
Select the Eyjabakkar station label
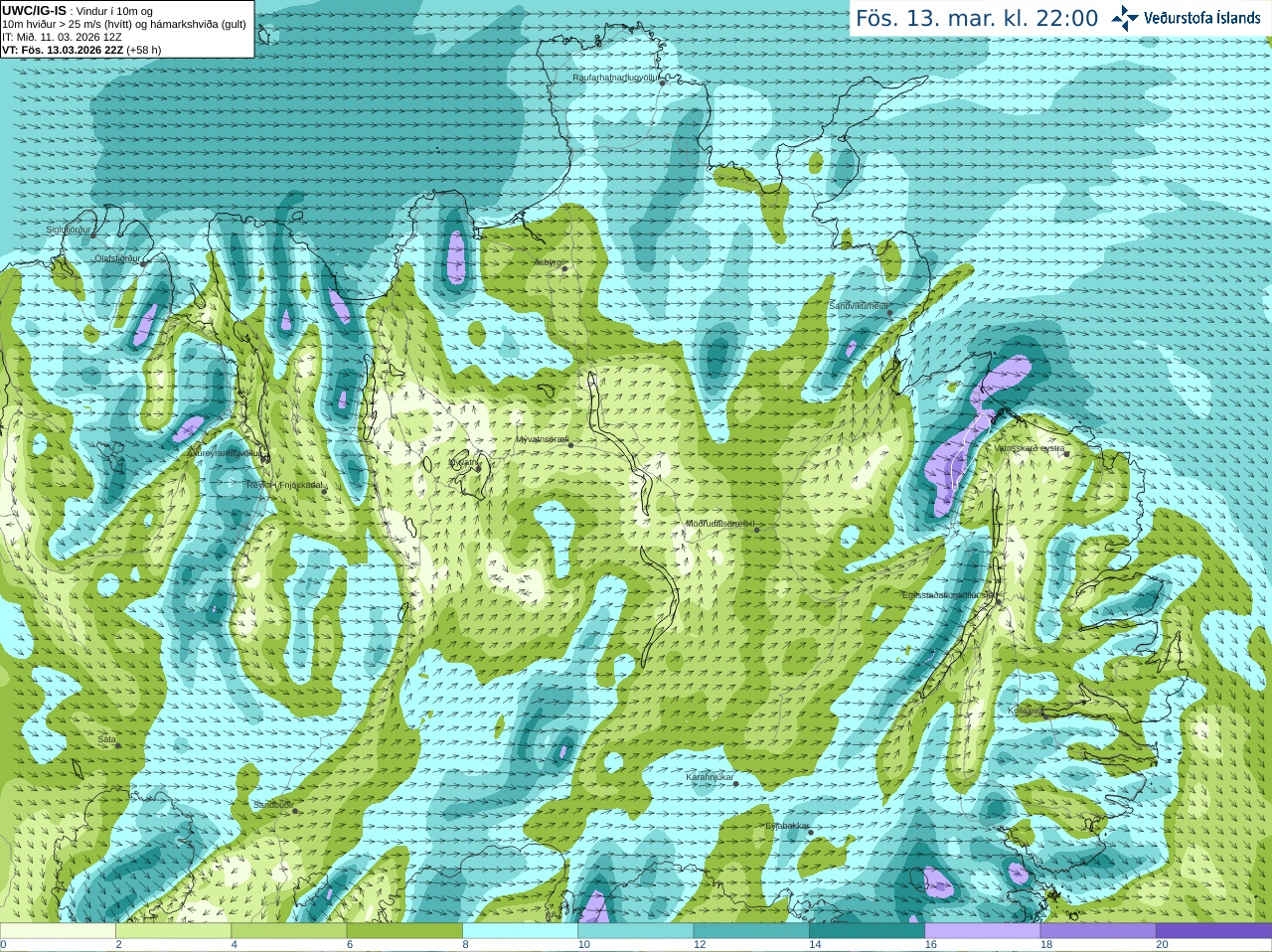click(x=787, y=826)
